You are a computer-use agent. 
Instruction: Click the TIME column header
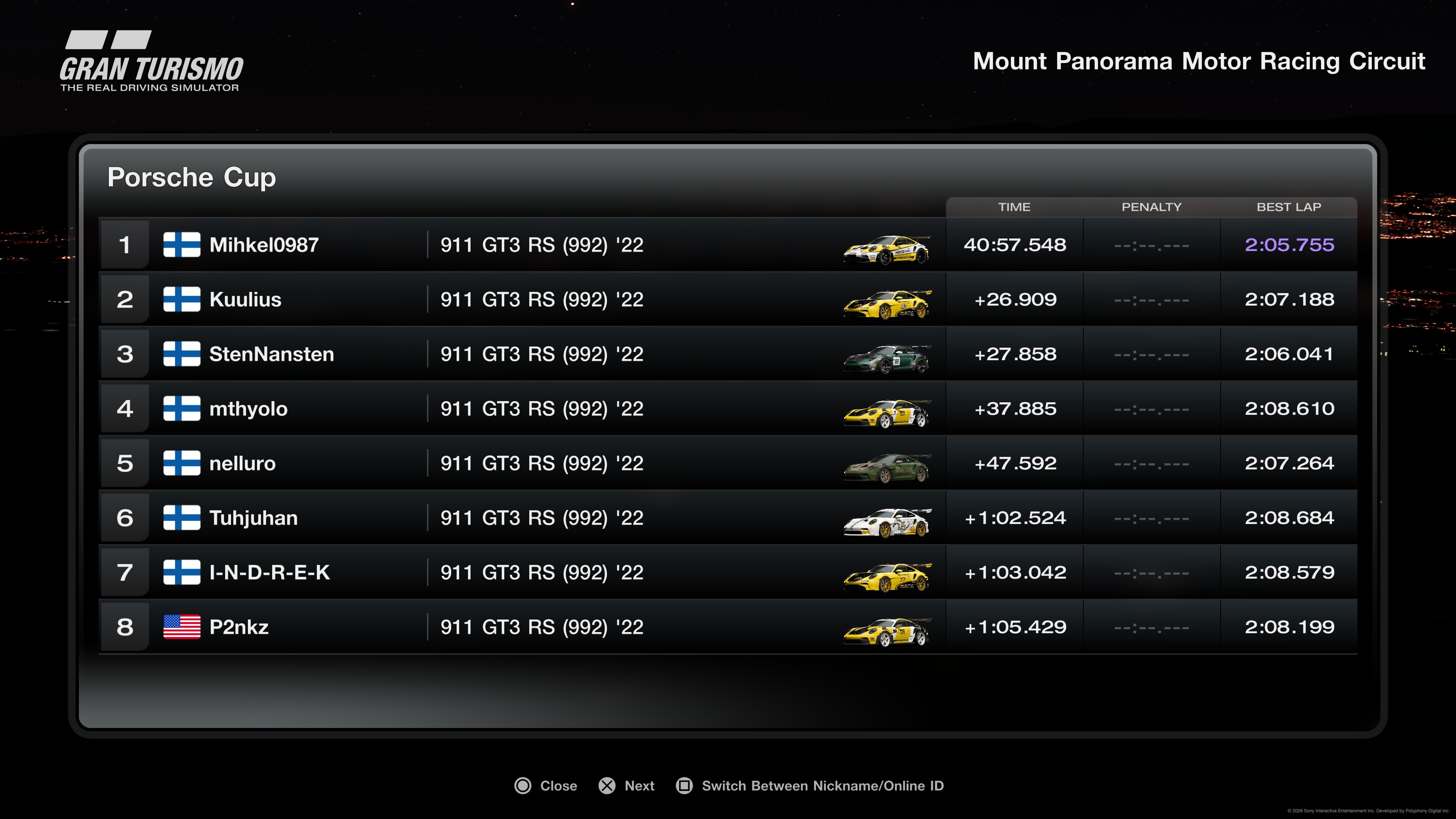tap(1014, 207)
